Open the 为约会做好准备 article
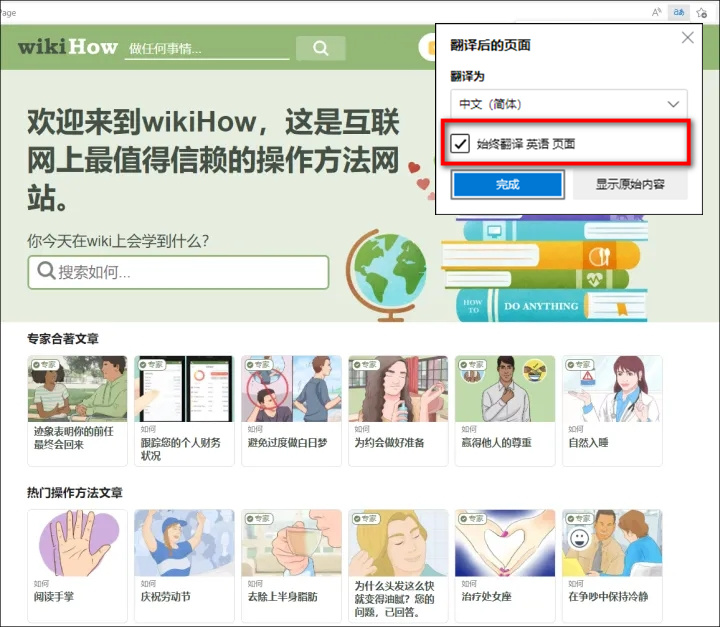The image size is (720, 627). (x=398, y=411)
